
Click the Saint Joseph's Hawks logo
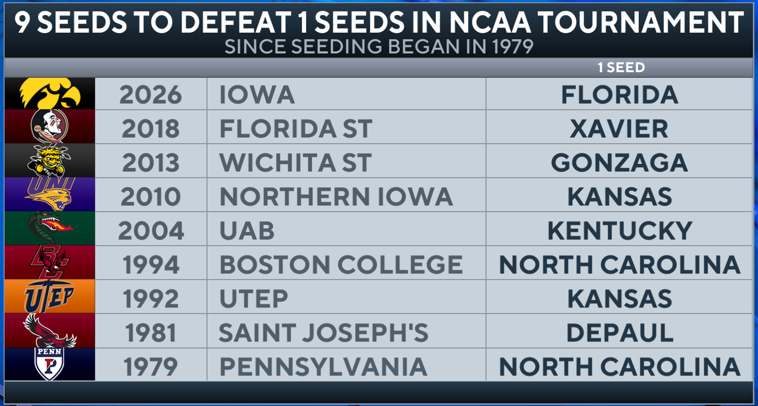(53, 331)
